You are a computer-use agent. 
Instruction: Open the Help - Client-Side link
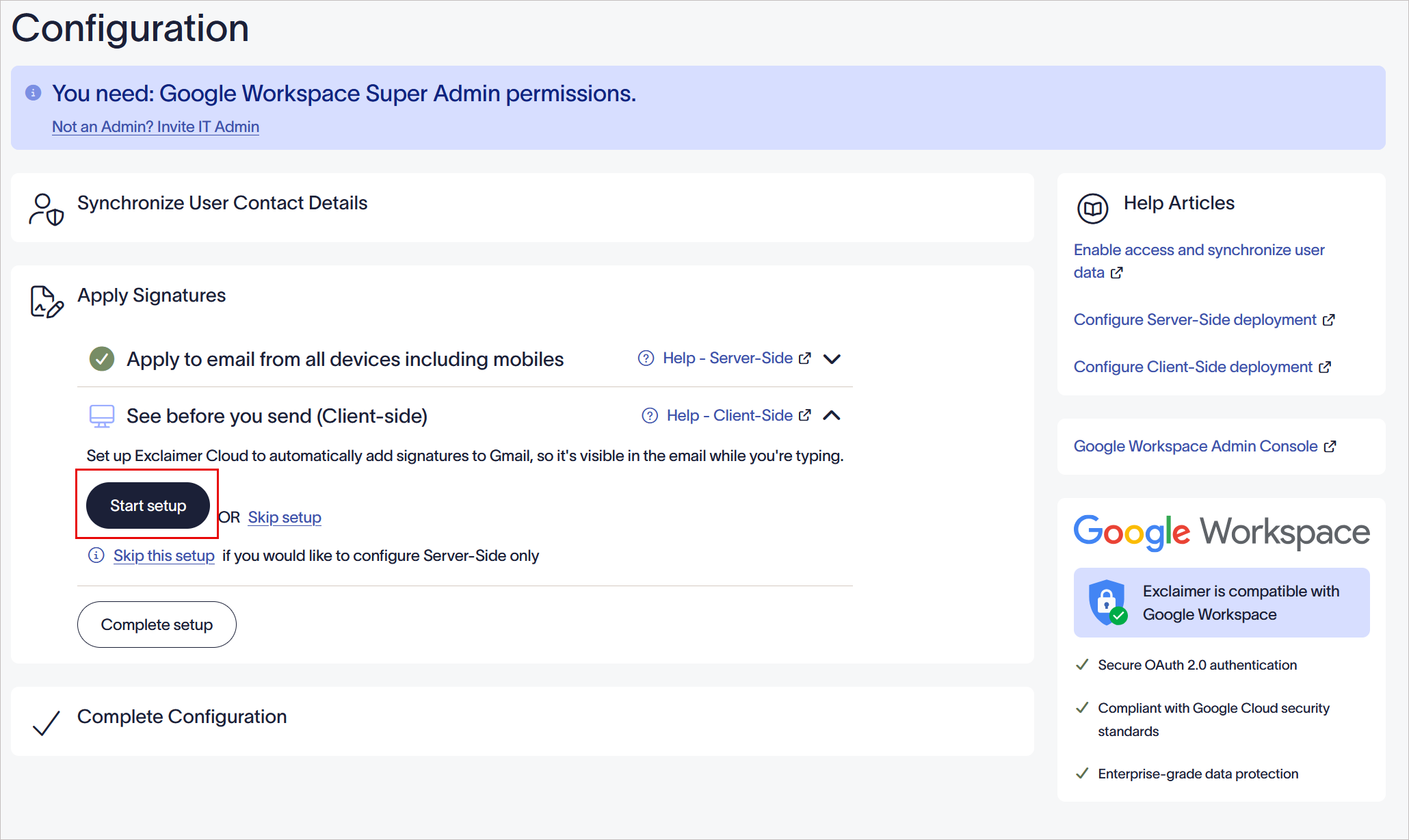(730, 415)
